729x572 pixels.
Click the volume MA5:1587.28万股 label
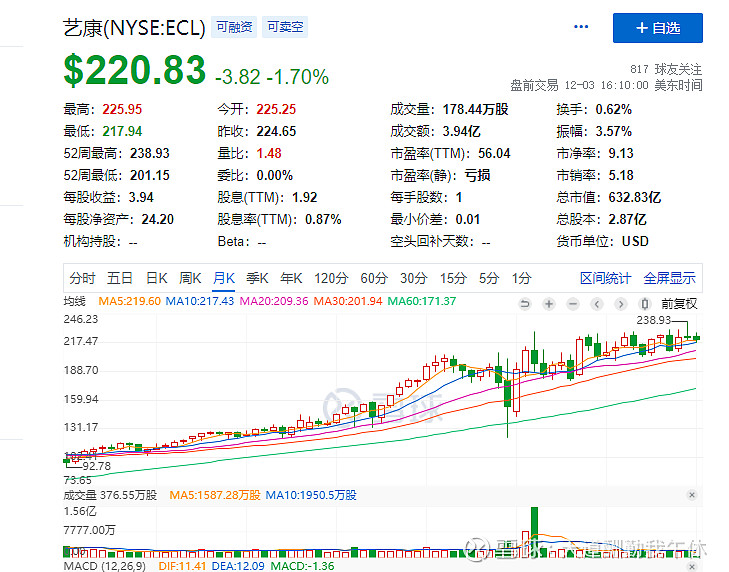215,495
